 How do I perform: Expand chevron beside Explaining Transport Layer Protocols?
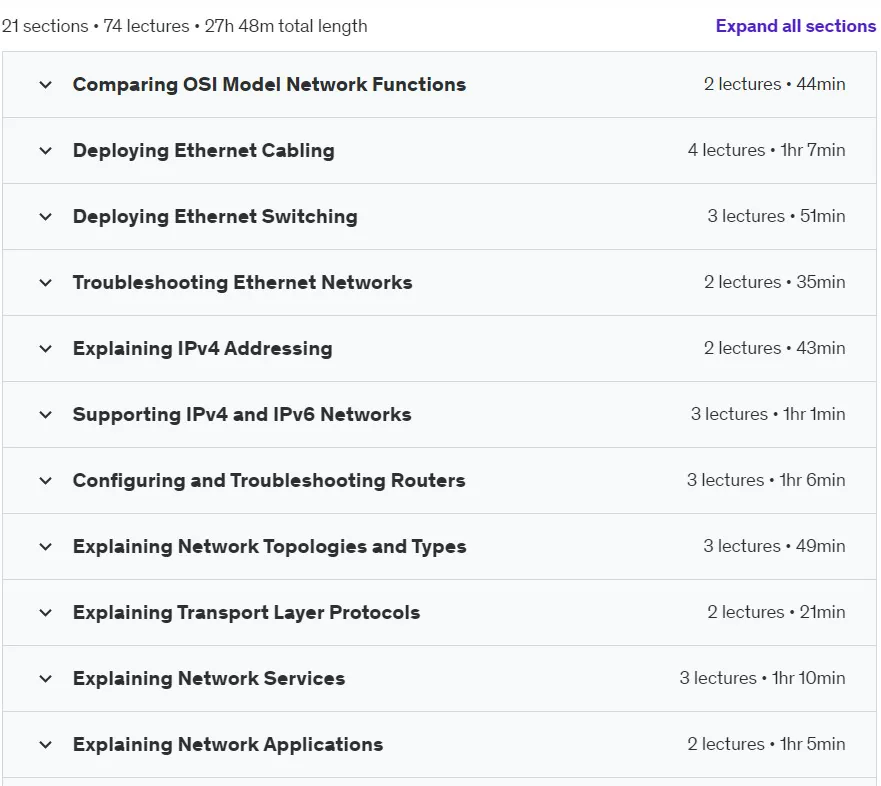(46, 613)
